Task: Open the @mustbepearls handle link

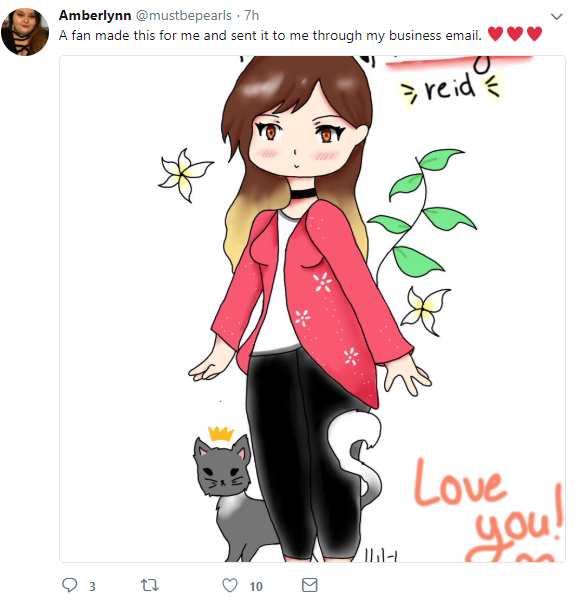Action: (x=184, y=15)
